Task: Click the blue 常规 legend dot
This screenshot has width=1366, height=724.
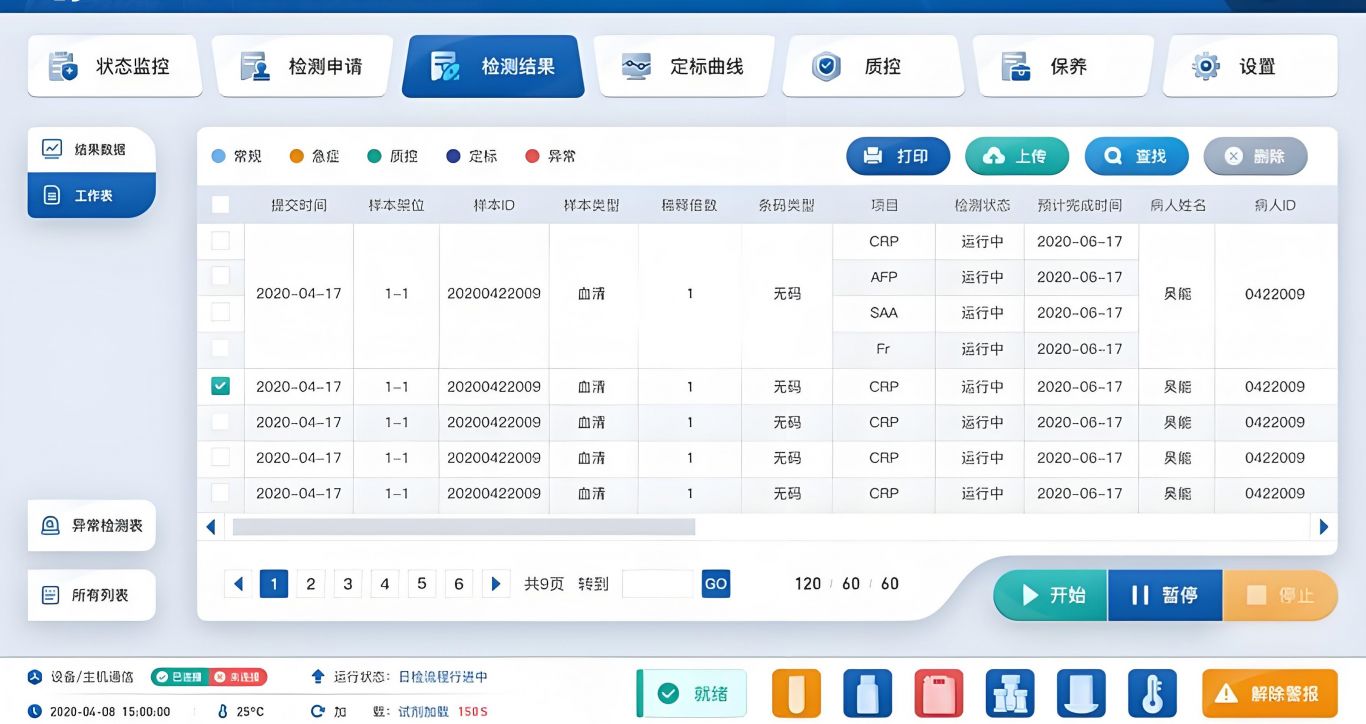Action: coord(219,156)
